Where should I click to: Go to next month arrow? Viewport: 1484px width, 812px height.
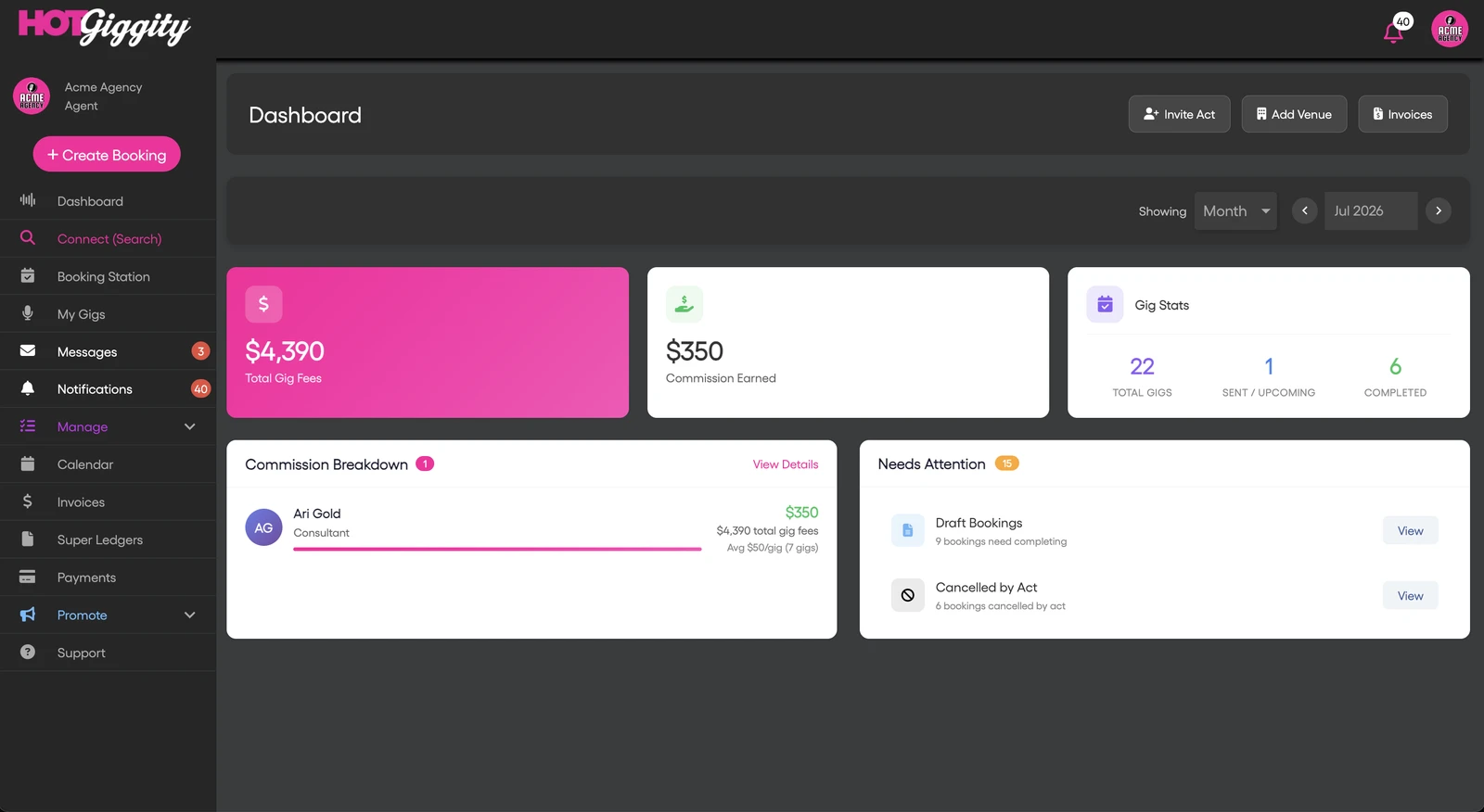1439,210
